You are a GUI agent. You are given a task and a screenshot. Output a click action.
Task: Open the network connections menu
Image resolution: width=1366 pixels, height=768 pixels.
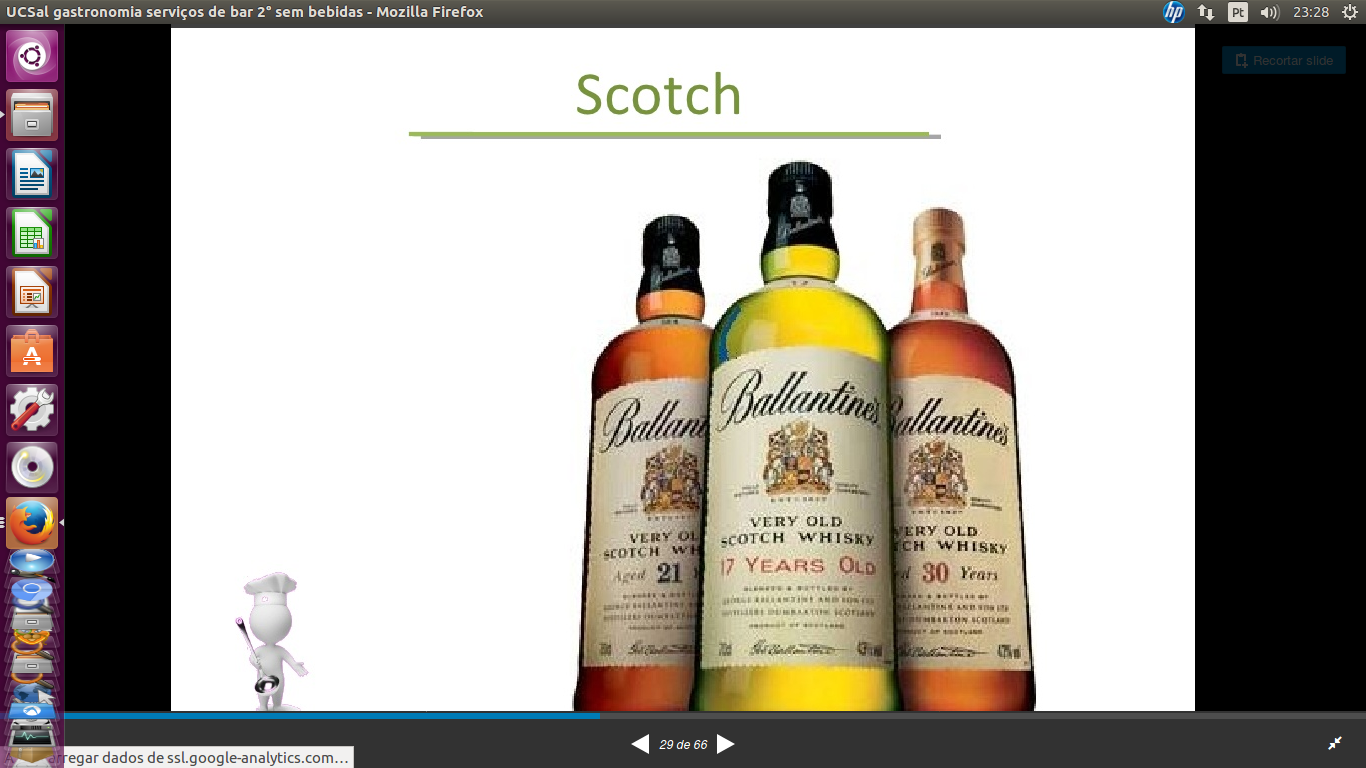pyautogui.click(x=1205, y=12)
